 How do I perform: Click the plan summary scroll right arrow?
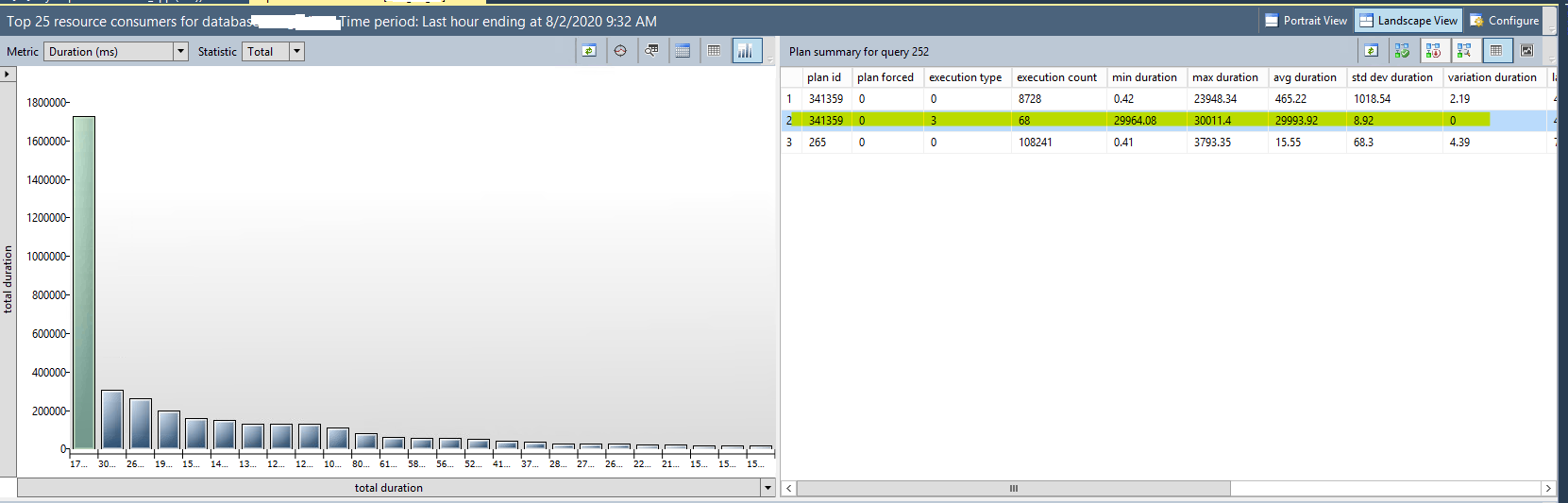(1547, 488)
